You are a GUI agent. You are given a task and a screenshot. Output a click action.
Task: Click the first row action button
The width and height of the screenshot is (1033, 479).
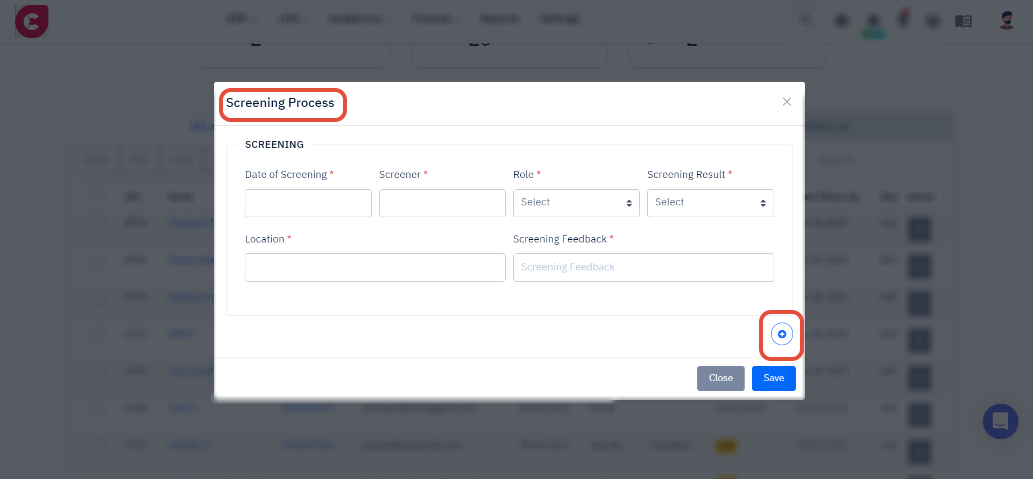pos(920,228)
